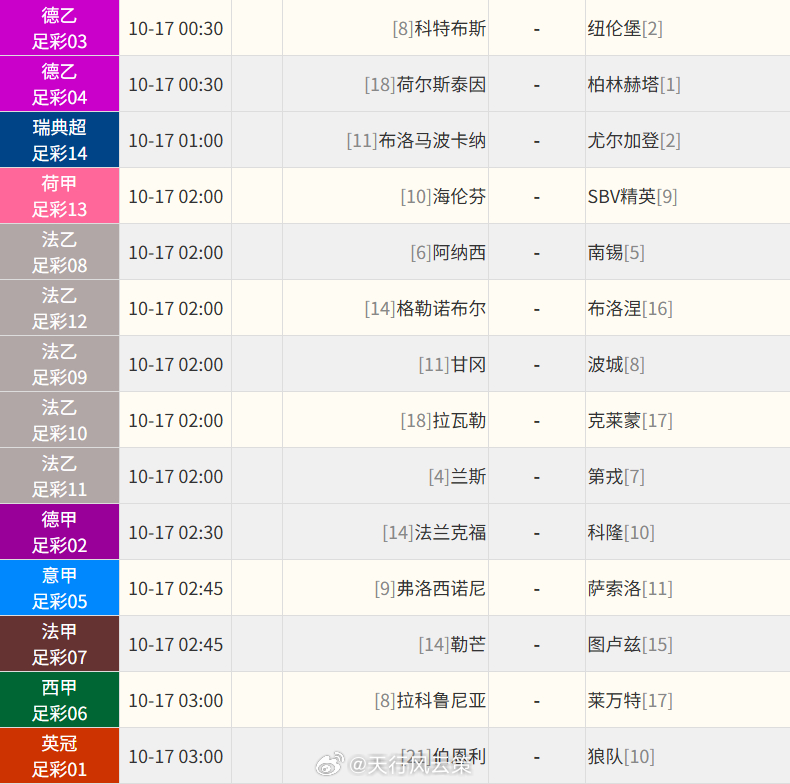Click the 意甲 足彩05 league cell
The width and height of the screenshot is (790, 784).
(59, 587)
